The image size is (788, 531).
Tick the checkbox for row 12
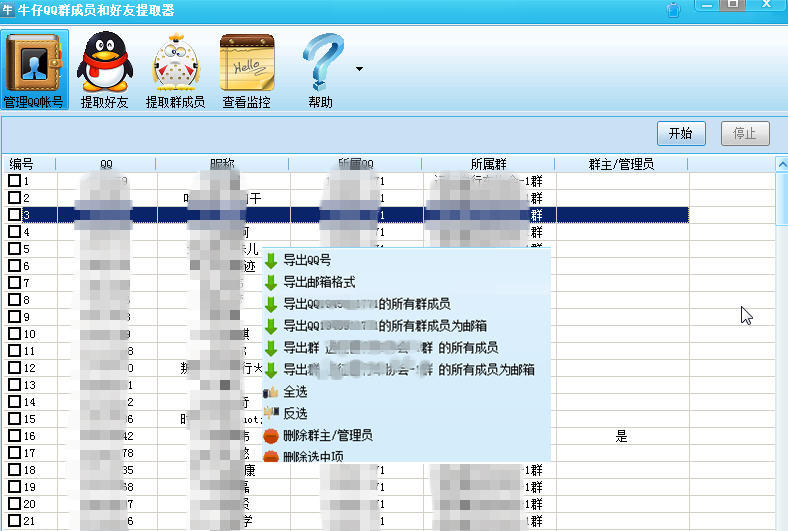coord(15,368)
